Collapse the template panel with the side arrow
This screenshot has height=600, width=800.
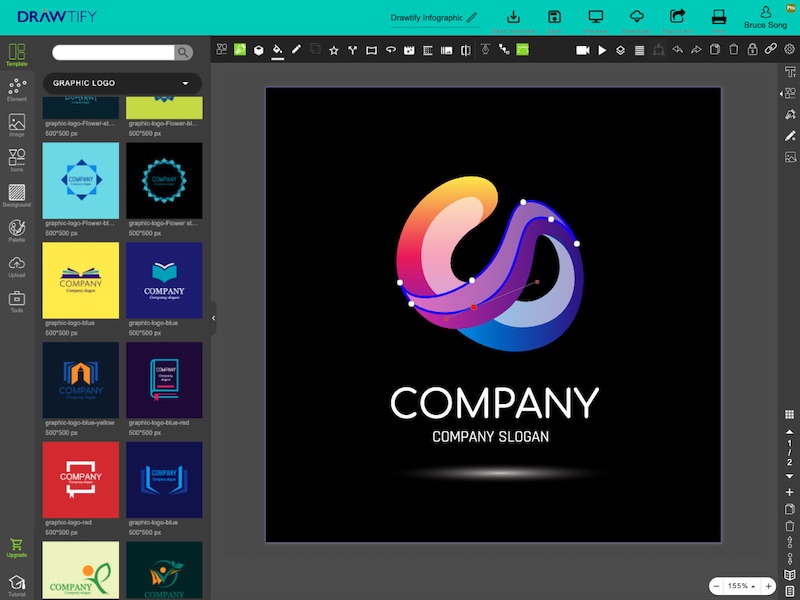(213, 316)
